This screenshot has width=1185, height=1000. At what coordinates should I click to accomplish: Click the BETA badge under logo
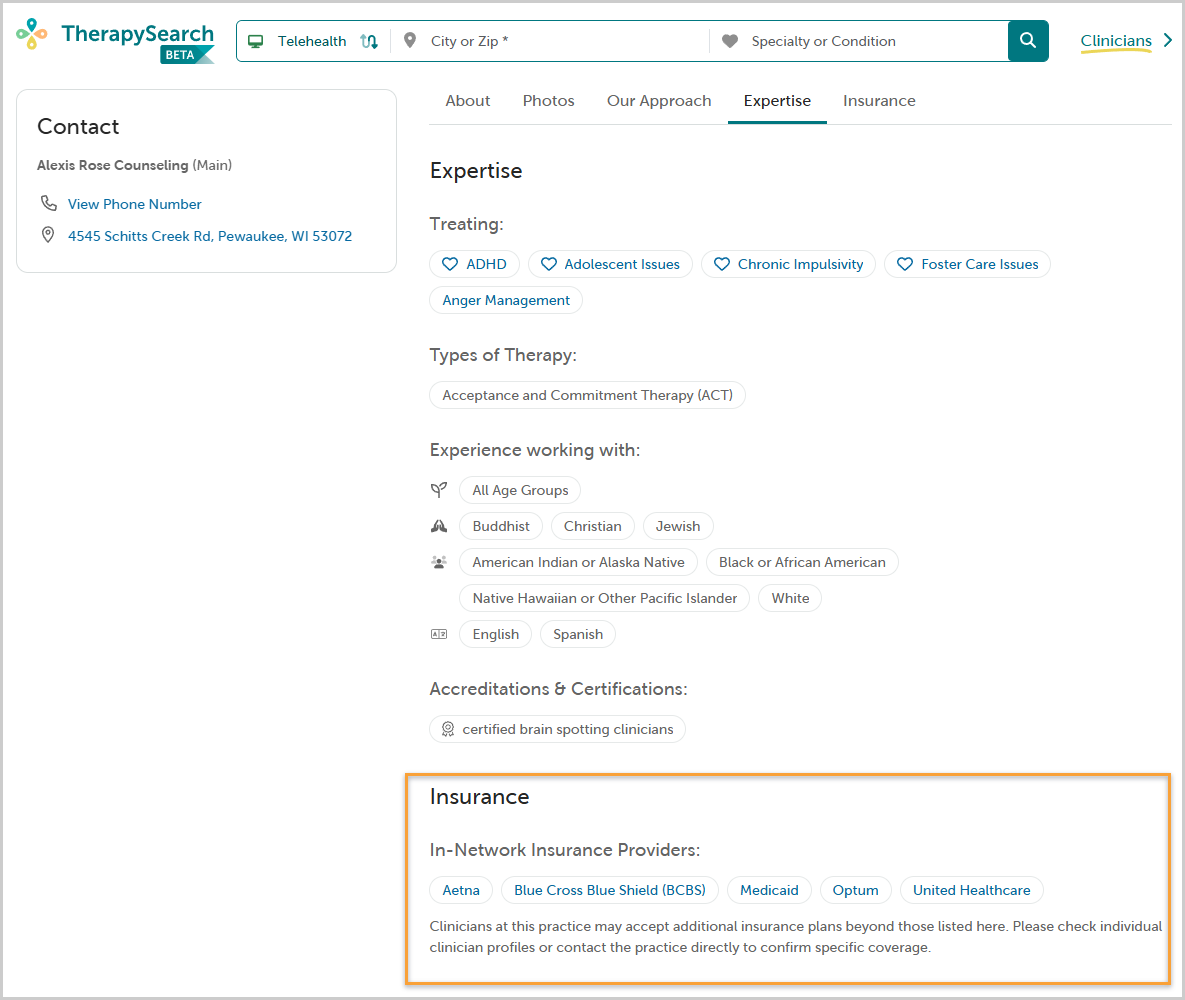(186, 54)
